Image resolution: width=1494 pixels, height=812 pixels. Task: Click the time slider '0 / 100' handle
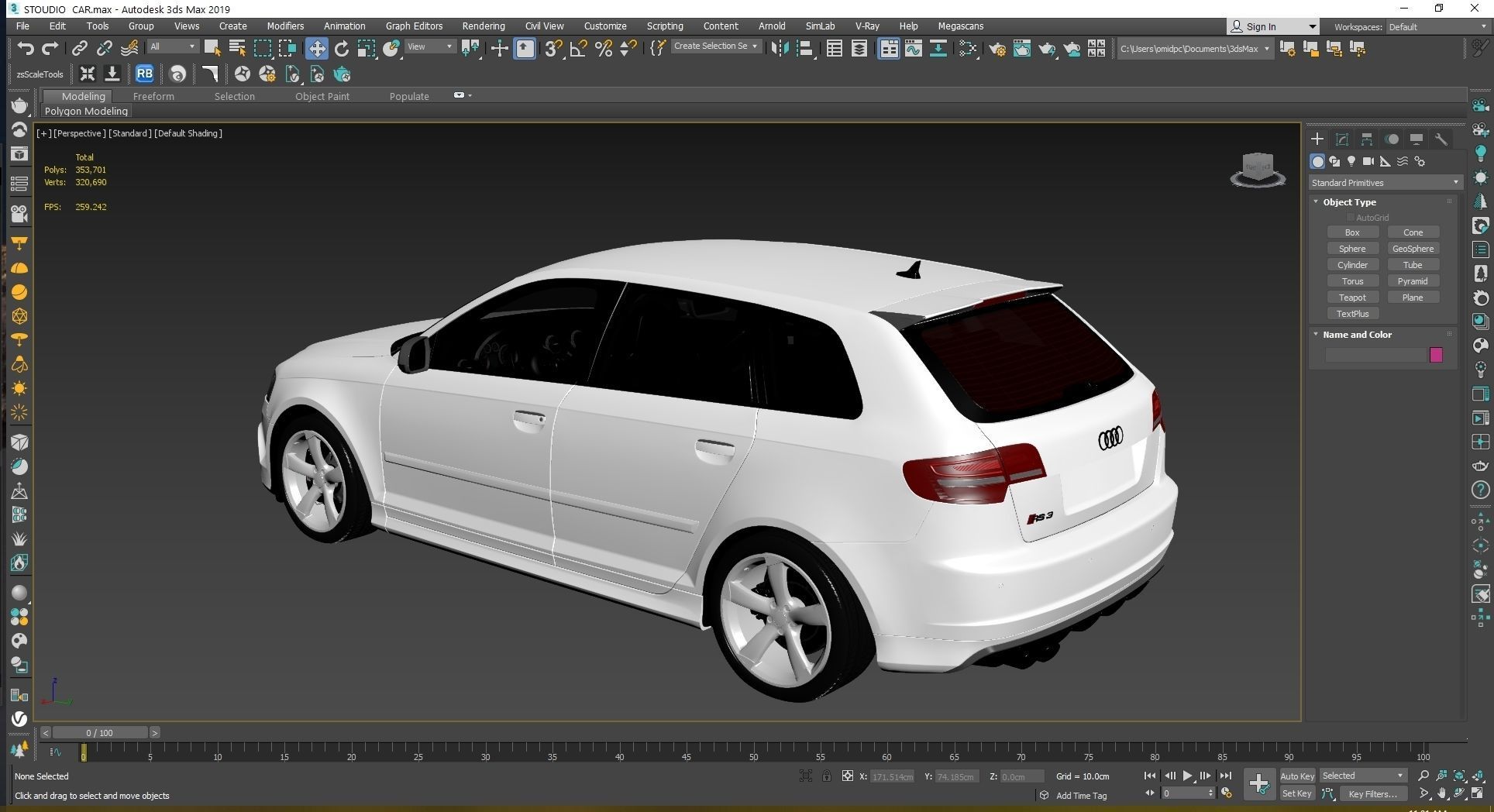pyautogui.click(x=99, y=732)
